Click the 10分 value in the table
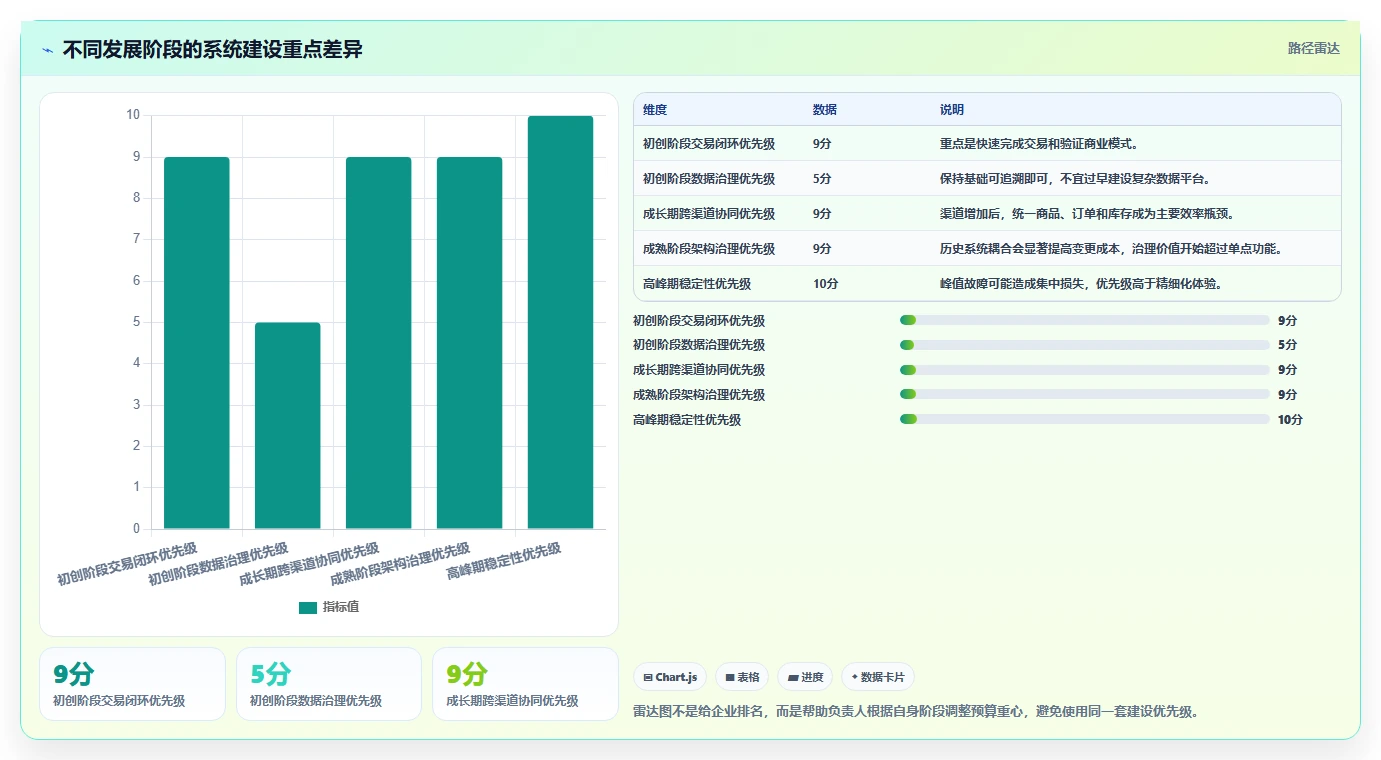Image resolution: width=1381 pixels, height=760 pixels. coord(826,284)
